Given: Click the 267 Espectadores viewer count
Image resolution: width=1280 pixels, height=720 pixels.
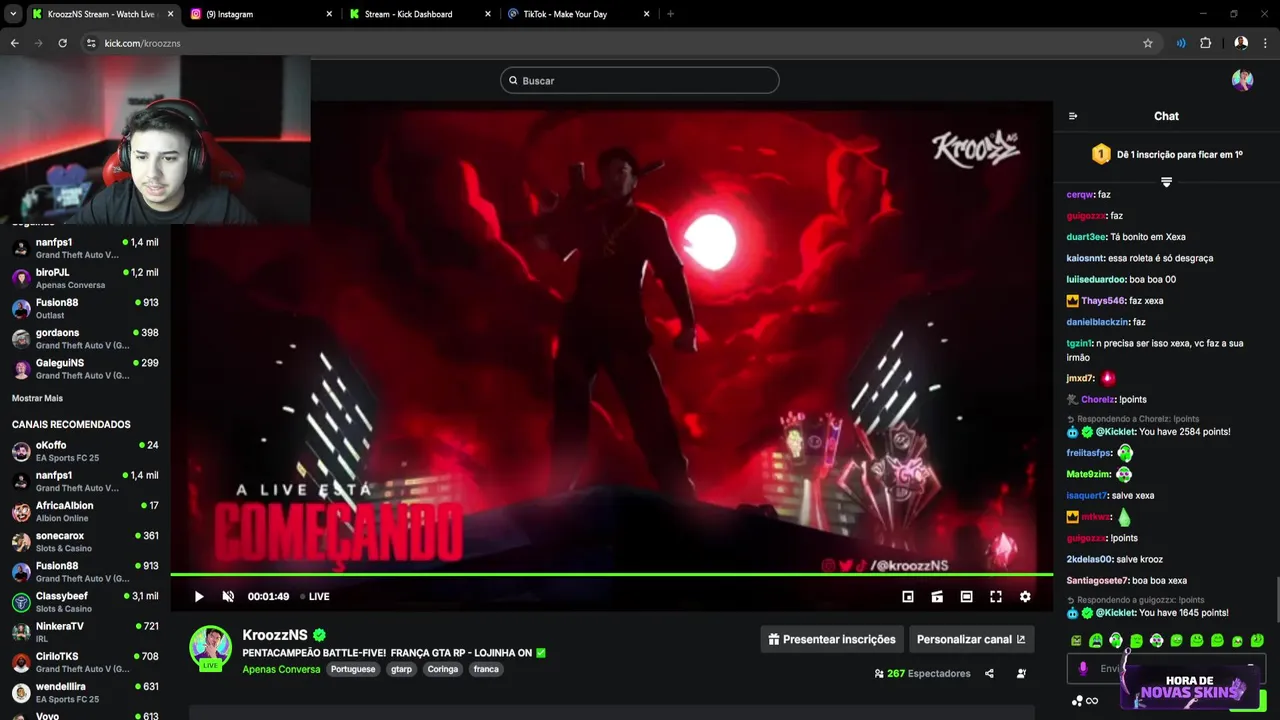Looking at the screenshot, I should (x=922, y=674).
